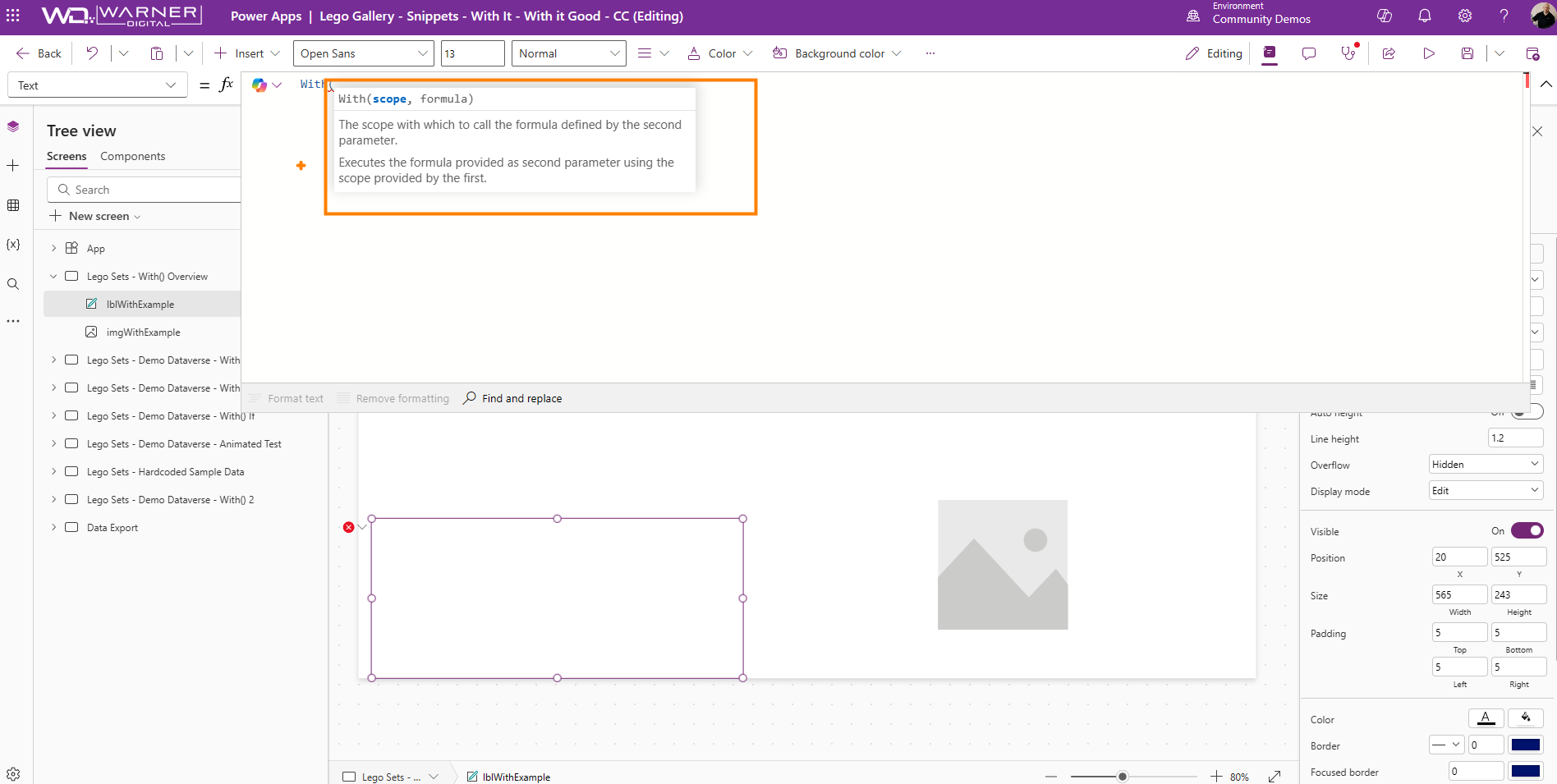Open the Help question mark icon
The width and height of the screenshot is (1557, 784).
[x=1504, y=16]
